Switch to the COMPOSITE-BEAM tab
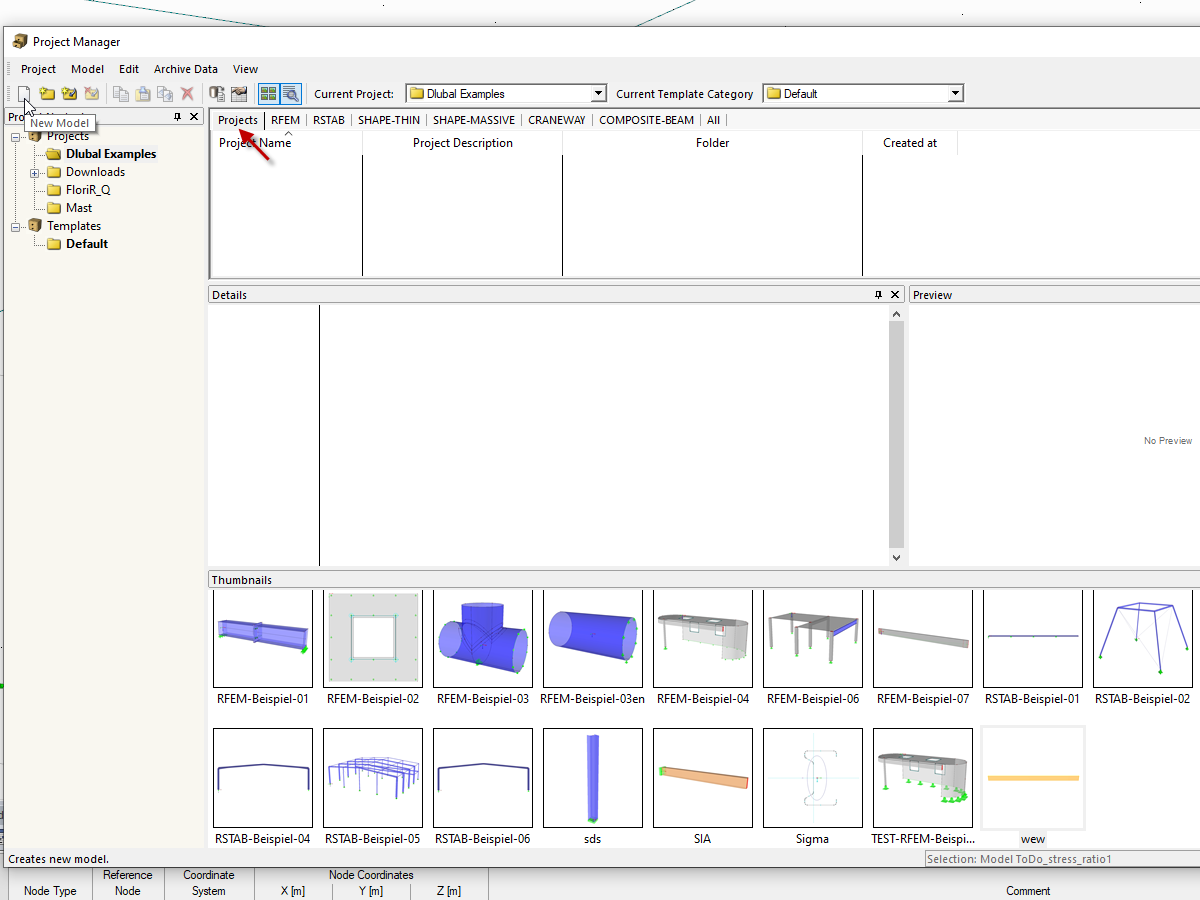This screenshot has height=900, width=1200. [647, 120]
